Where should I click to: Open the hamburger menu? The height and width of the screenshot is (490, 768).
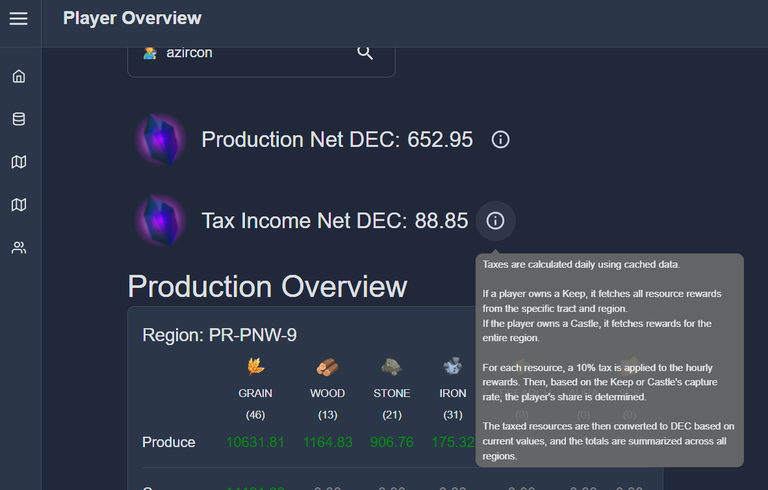19,19
